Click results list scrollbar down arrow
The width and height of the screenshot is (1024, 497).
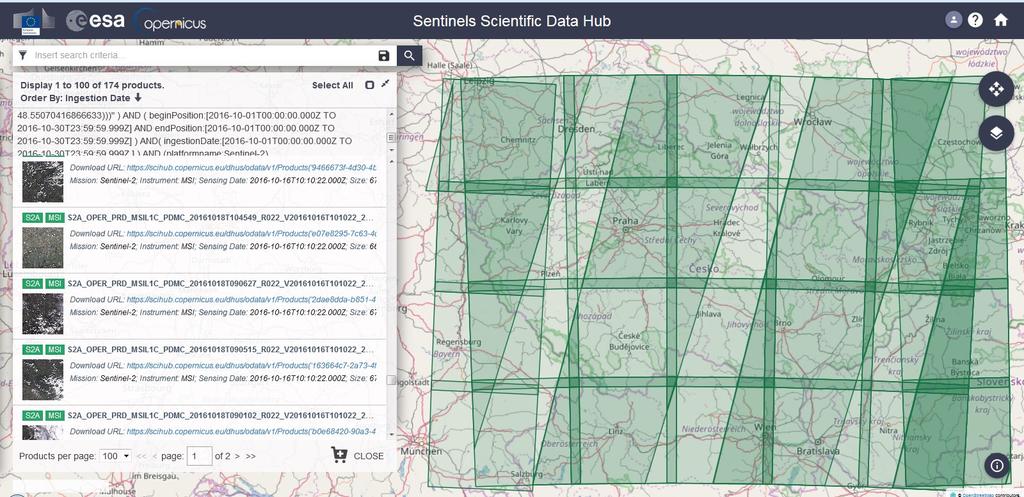click(x=391, y=434)
